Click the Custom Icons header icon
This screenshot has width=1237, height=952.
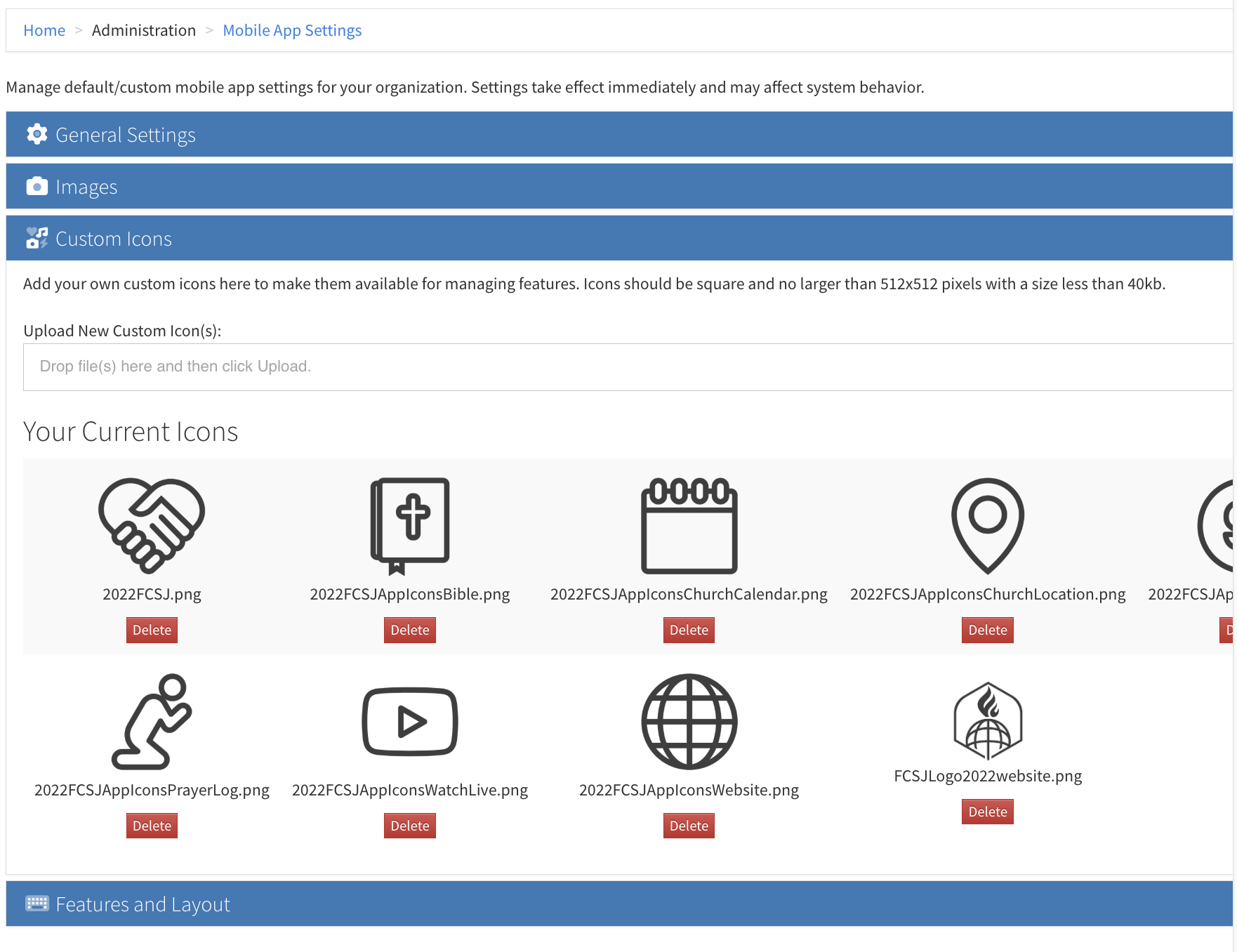37,238
